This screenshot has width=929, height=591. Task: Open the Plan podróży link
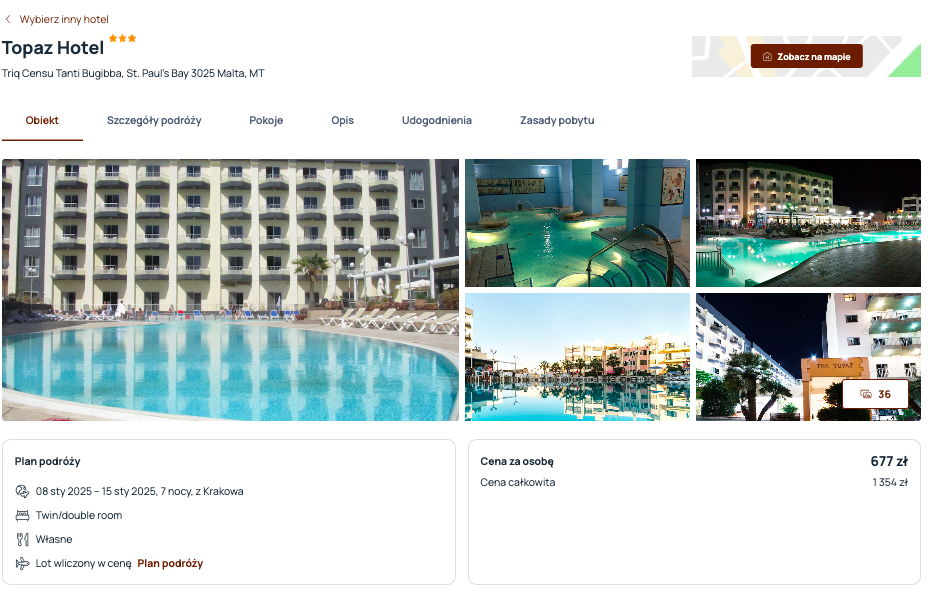click(x=170, y=564)
